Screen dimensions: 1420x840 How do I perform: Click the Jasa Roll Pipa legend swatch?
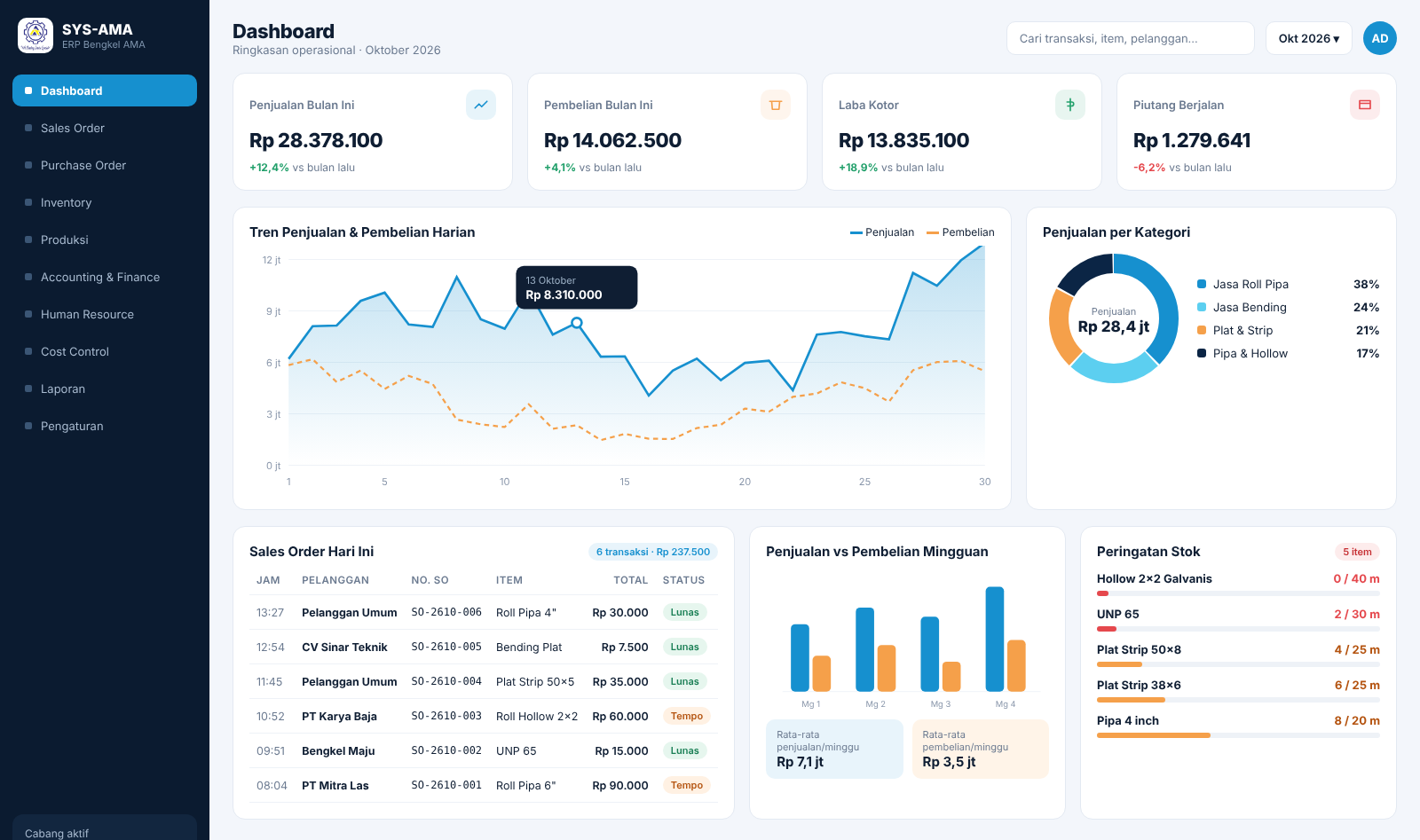coord(1202,284)
